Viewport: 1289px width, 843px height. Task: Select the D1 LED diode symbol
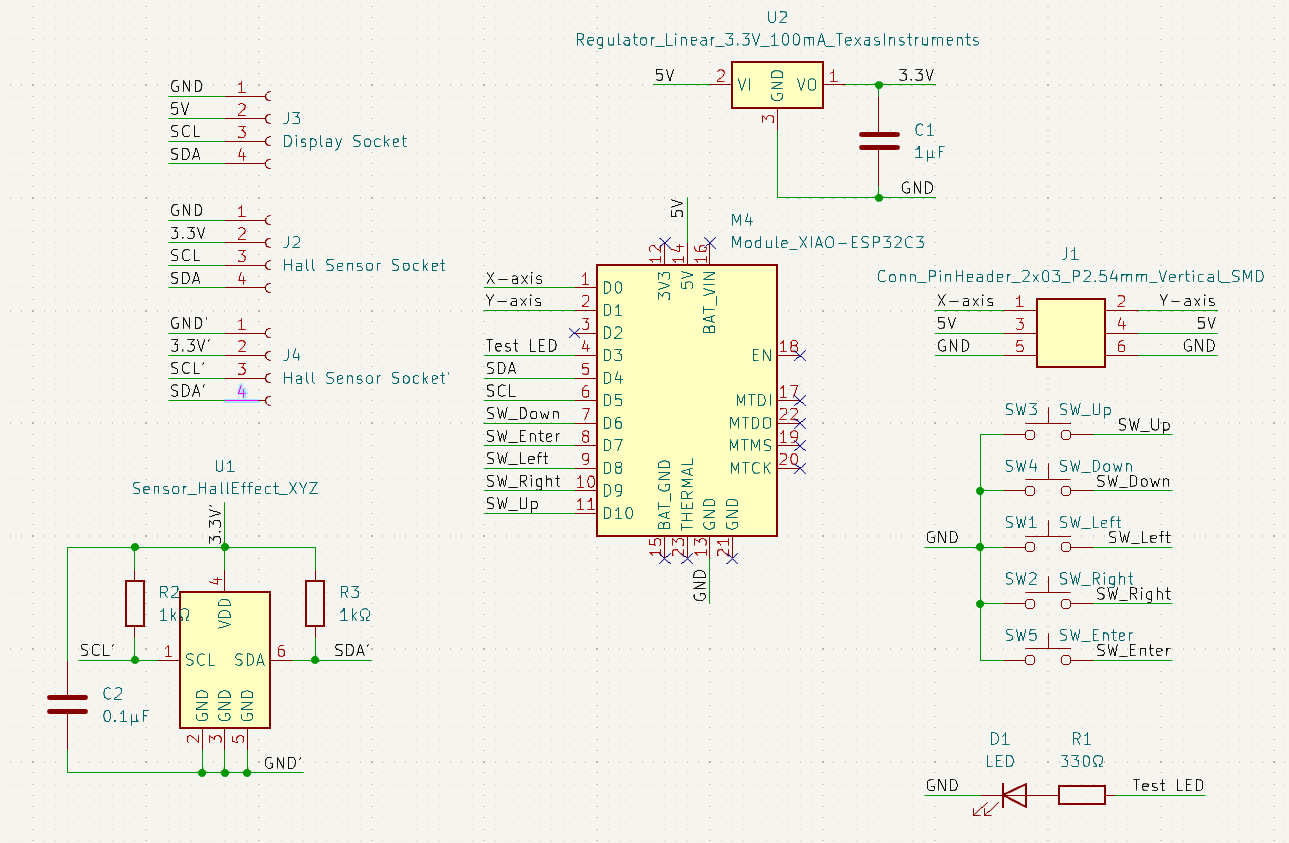(1013, 795)
